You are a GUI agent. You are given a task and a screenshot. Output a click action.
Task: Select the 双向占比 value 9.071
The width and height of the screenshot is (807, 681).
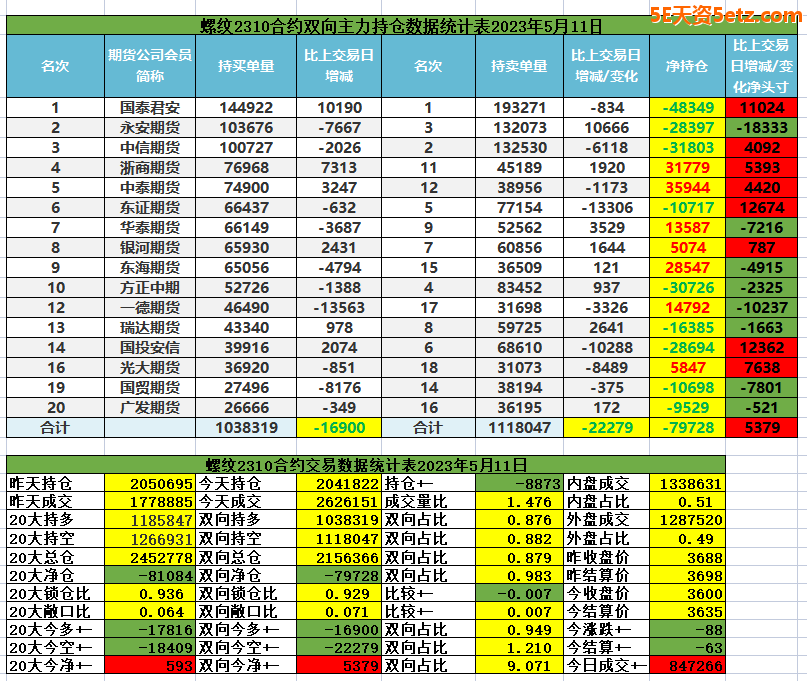point(519,666)
